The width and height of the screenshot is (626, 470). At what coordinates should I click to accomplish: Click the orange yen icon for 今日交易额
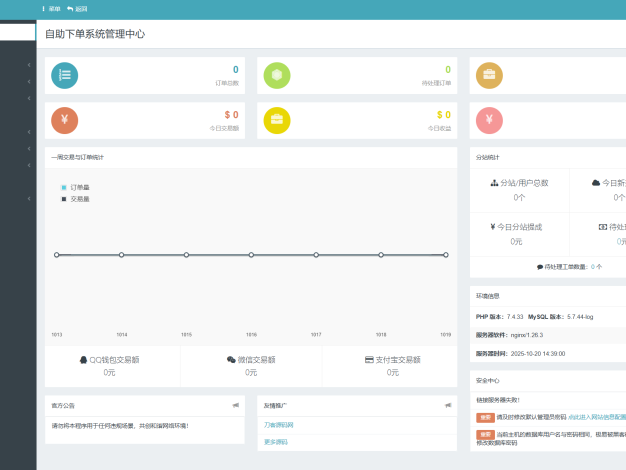click(65, 121)
